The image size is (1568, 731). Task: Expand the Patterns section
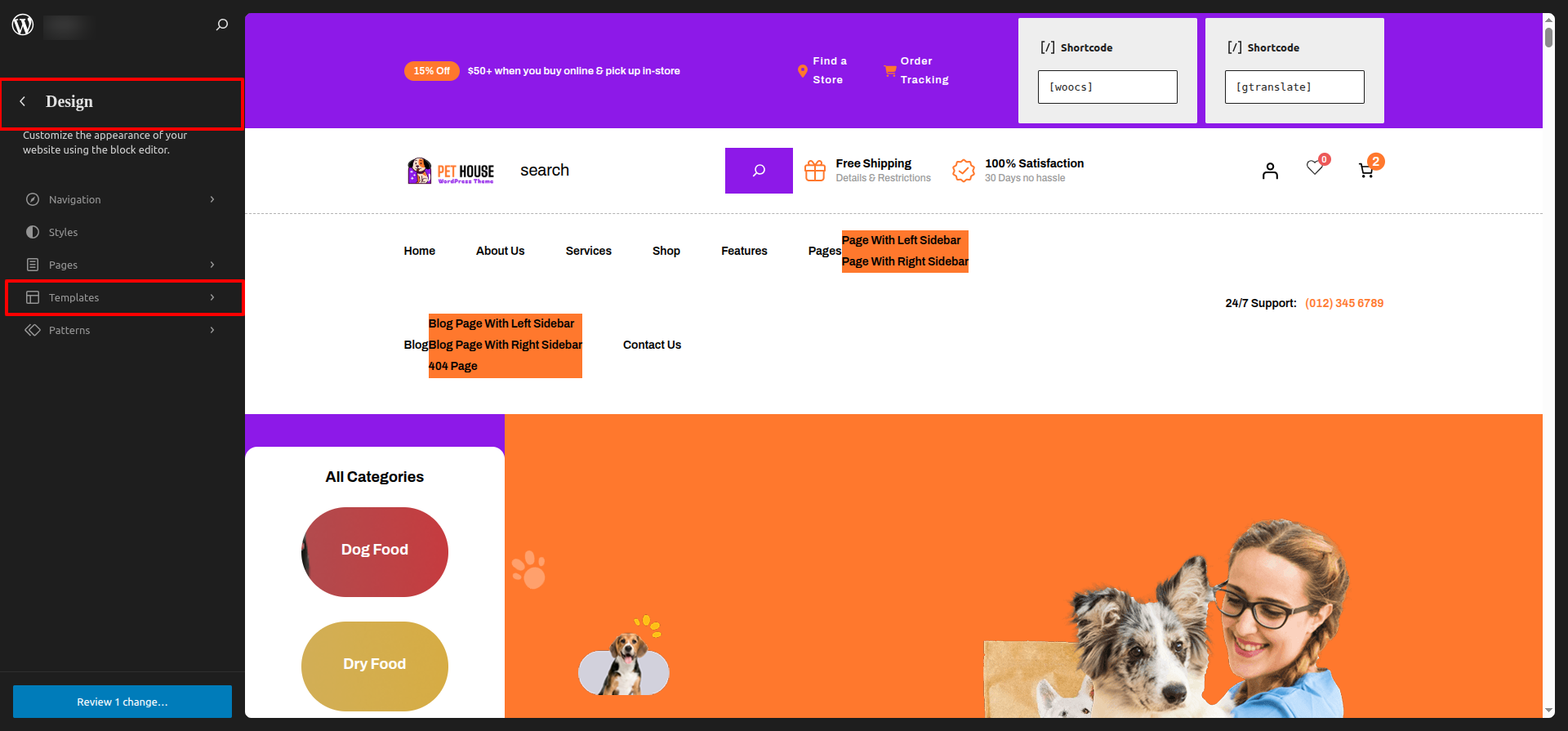[x=122, y=330]
